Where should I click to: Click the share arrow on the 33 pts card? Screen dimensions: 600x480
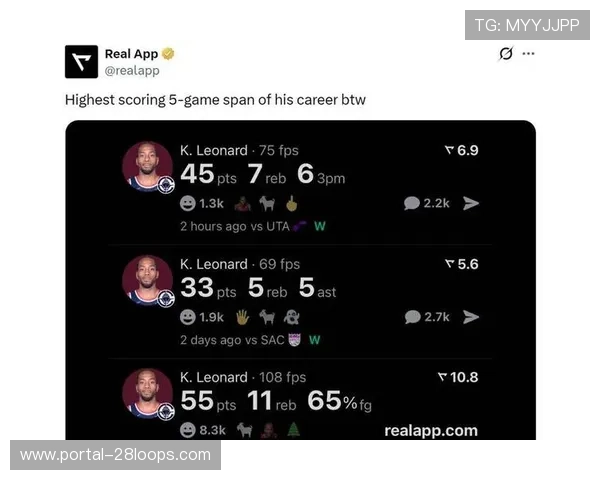point(471,317)
